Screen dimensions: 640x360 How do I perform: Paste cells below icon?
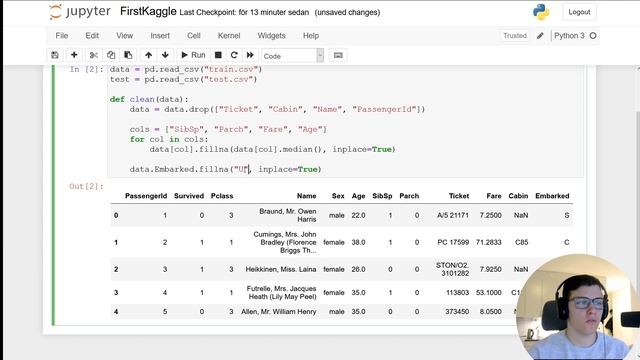(128, 55)
